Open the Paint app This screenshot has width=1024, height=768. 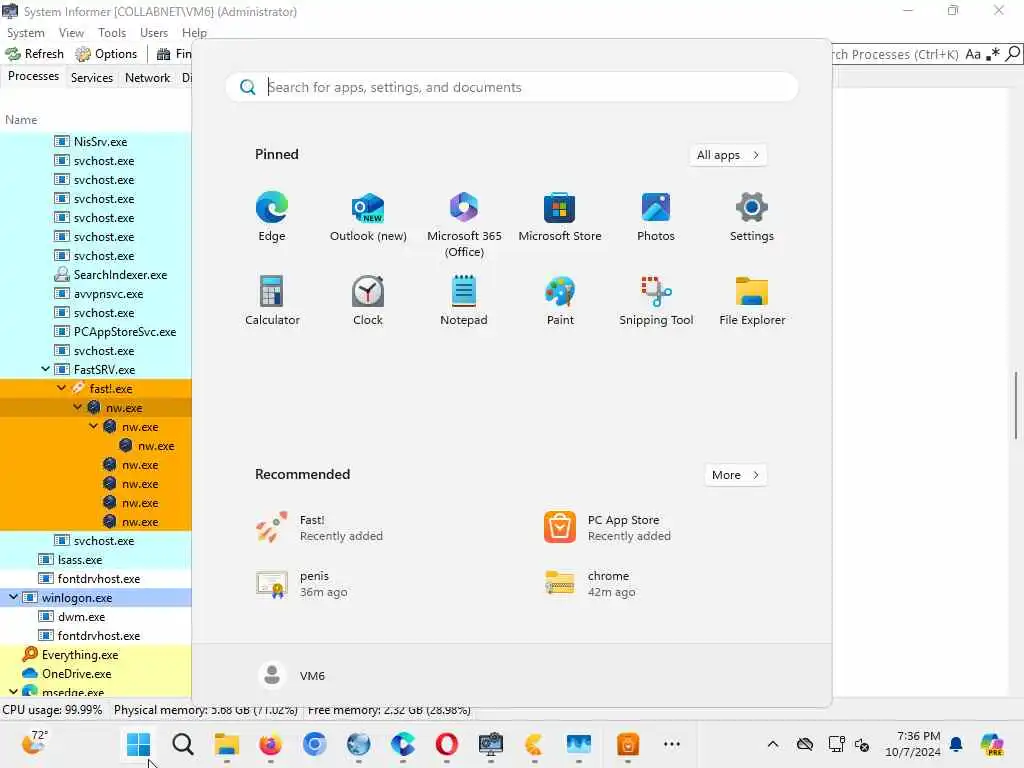pos(560,300)
